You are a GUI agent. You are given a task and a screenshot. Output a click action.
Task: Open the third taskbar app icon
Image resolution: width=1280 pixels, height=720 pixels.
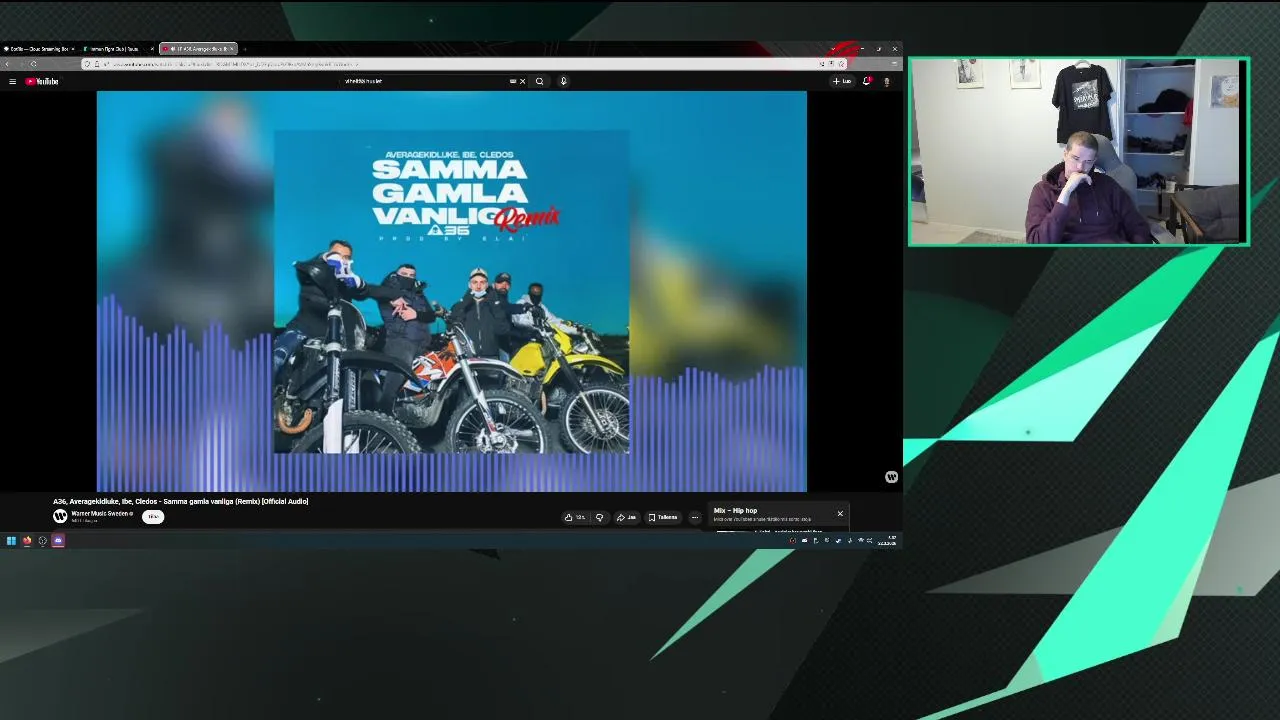(x=42, y=541)
